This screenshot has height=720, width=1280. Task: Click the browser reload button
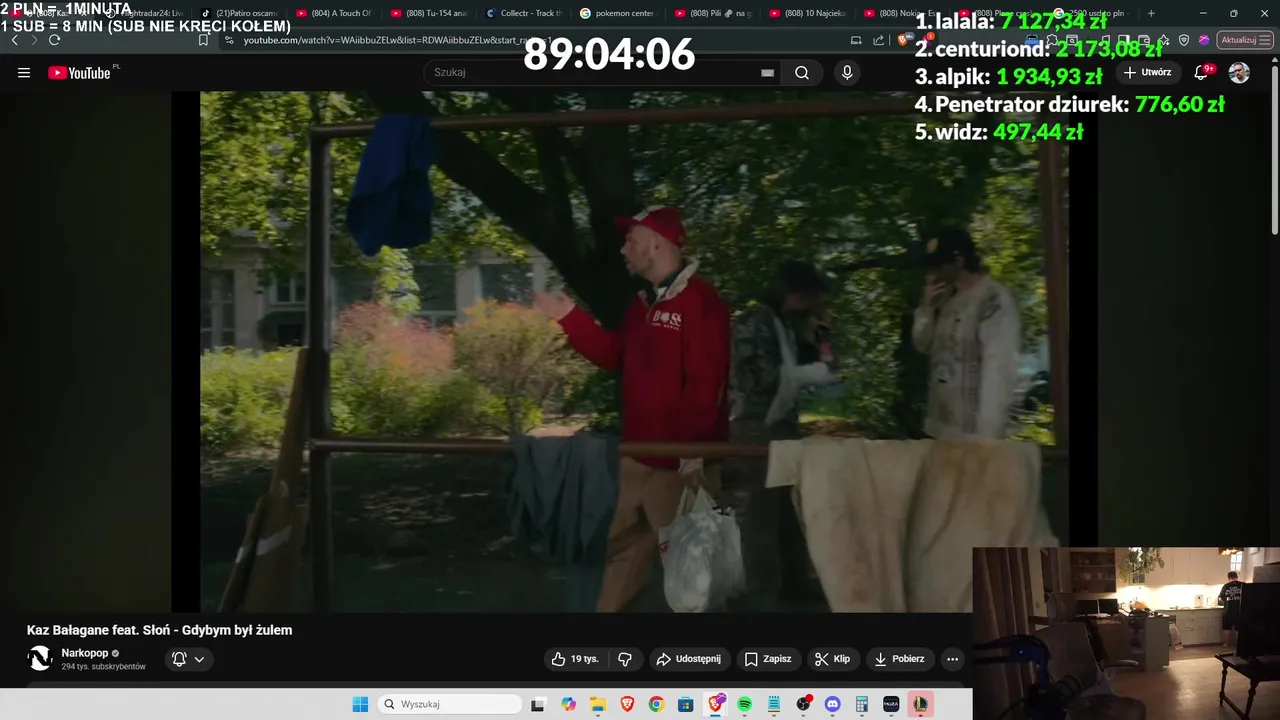click(x=54, y=40)
